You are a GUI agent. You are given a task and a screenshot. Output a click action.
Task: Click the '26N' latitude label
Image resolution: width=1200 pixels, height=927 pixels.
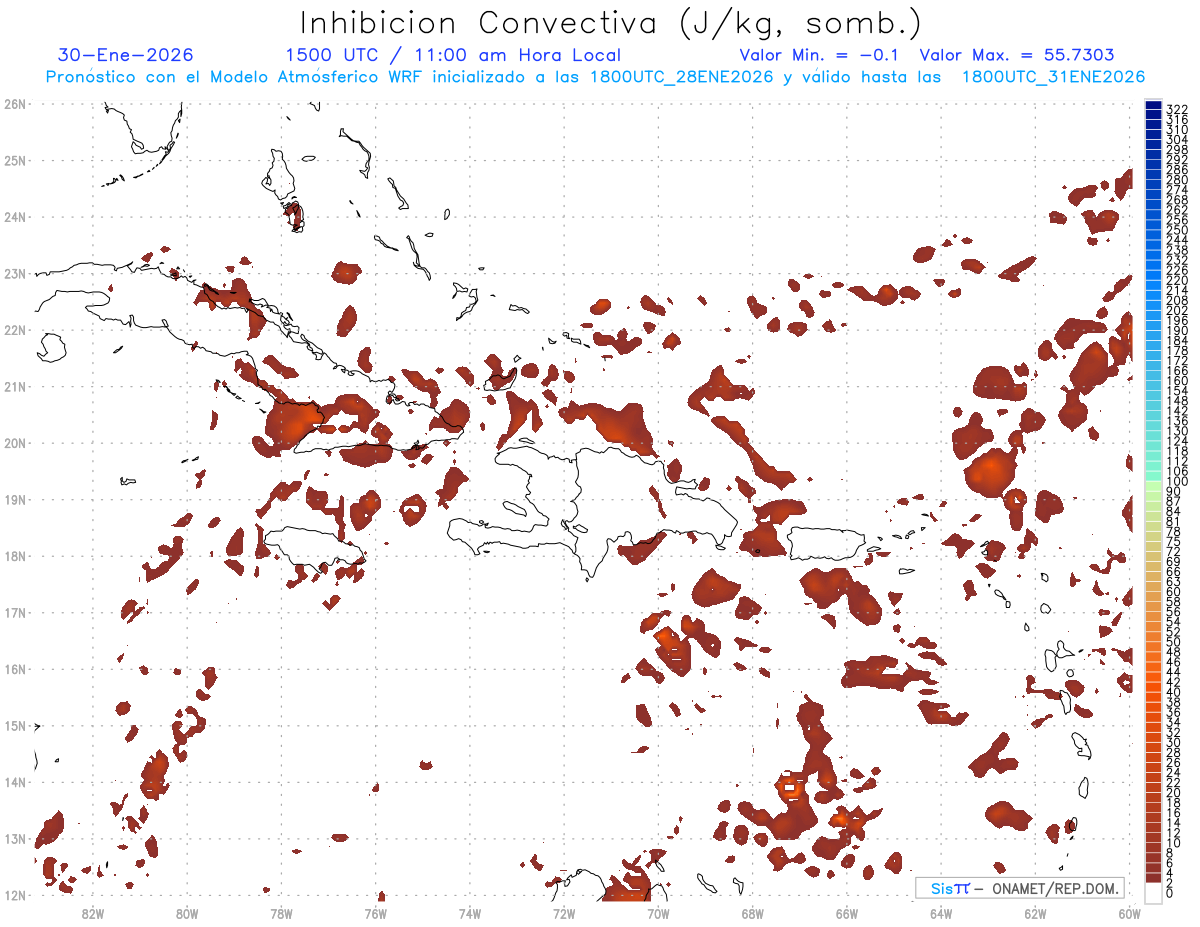[x=15, y=104]
